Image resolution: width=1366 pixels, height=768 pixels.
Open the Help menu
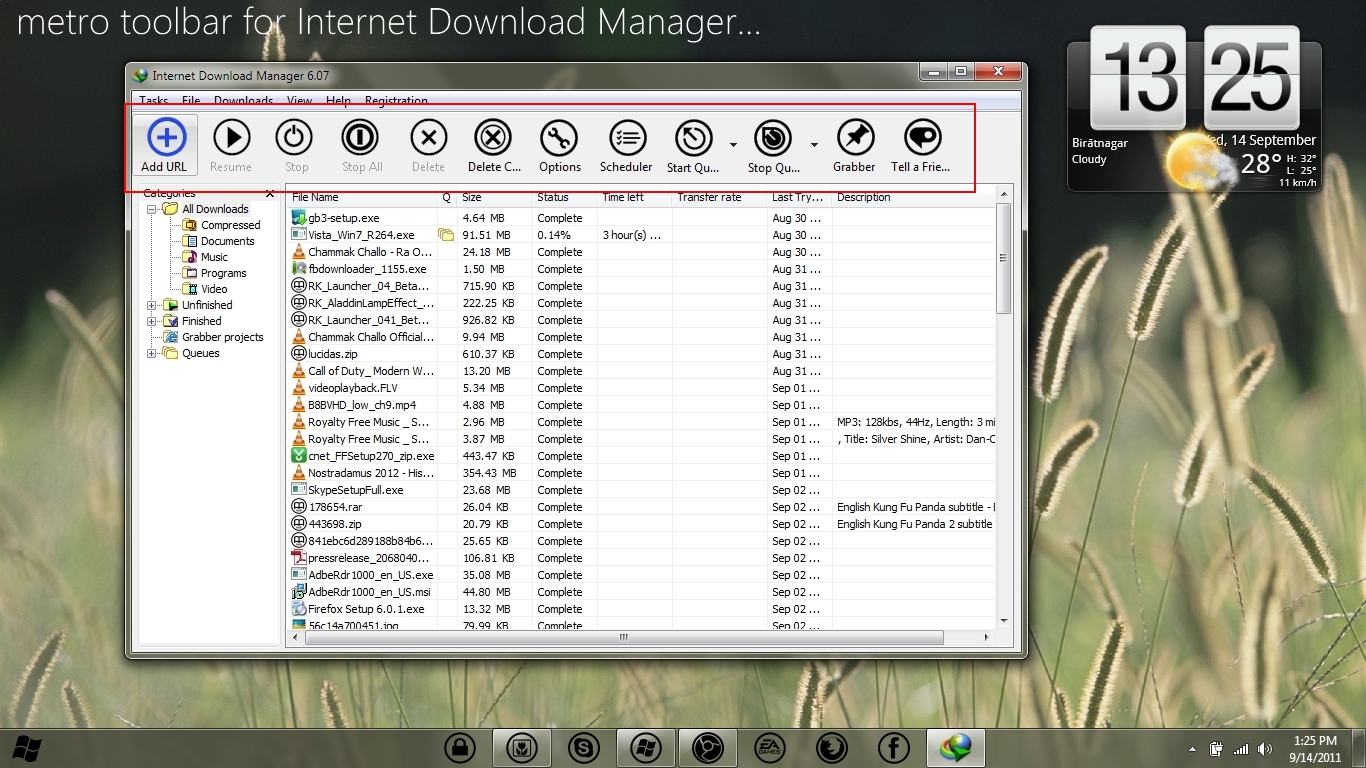click(339, 101)
